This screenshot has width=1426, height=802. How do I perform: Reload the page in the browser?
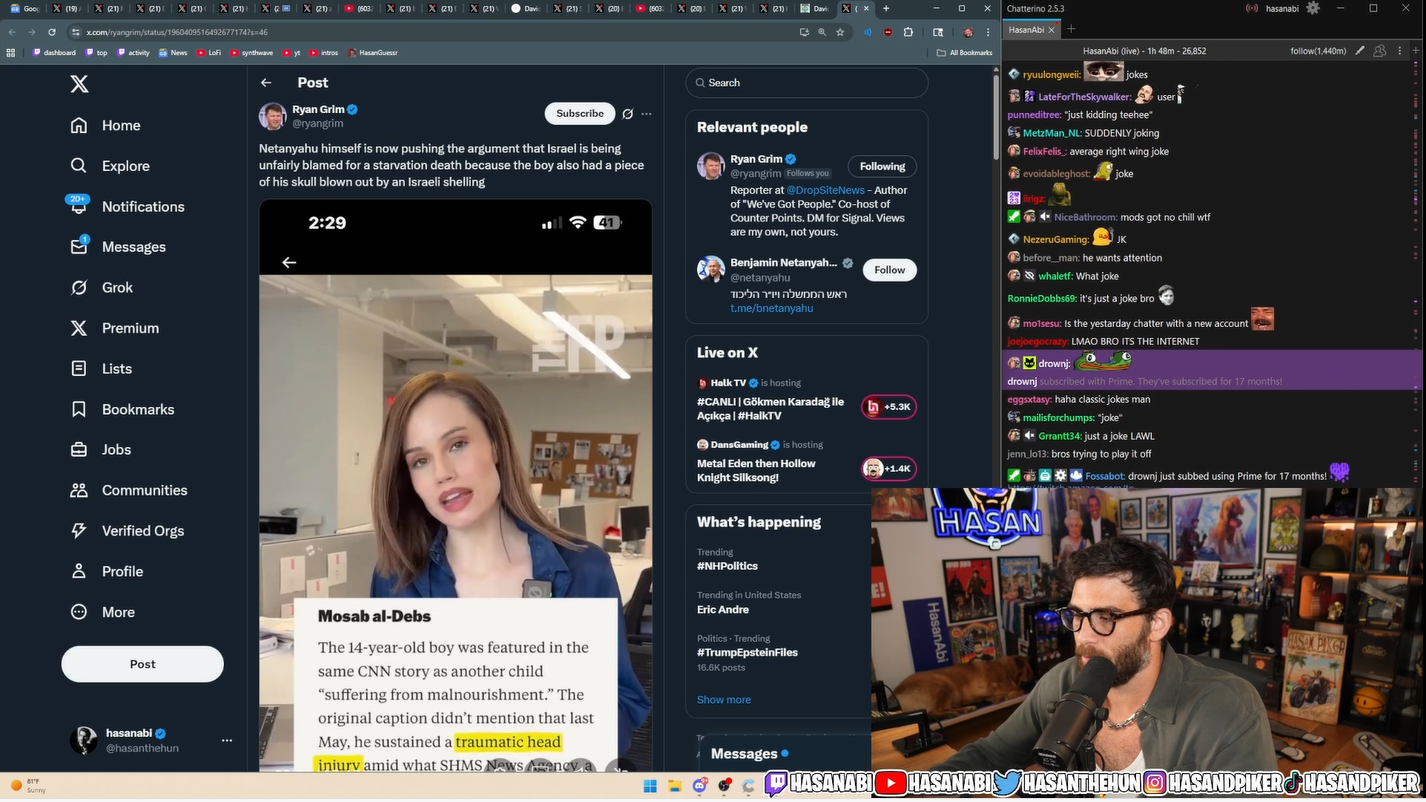click(x=52, y=32)
